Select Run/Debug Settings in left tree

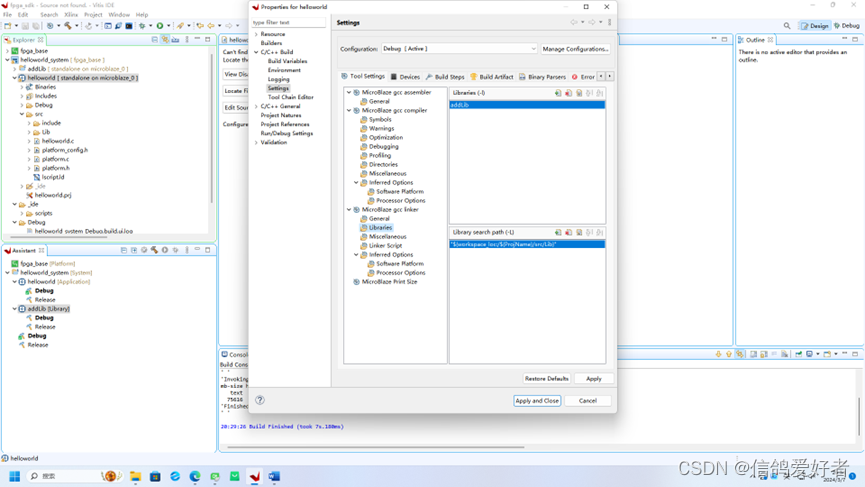[x=286, y=133]
